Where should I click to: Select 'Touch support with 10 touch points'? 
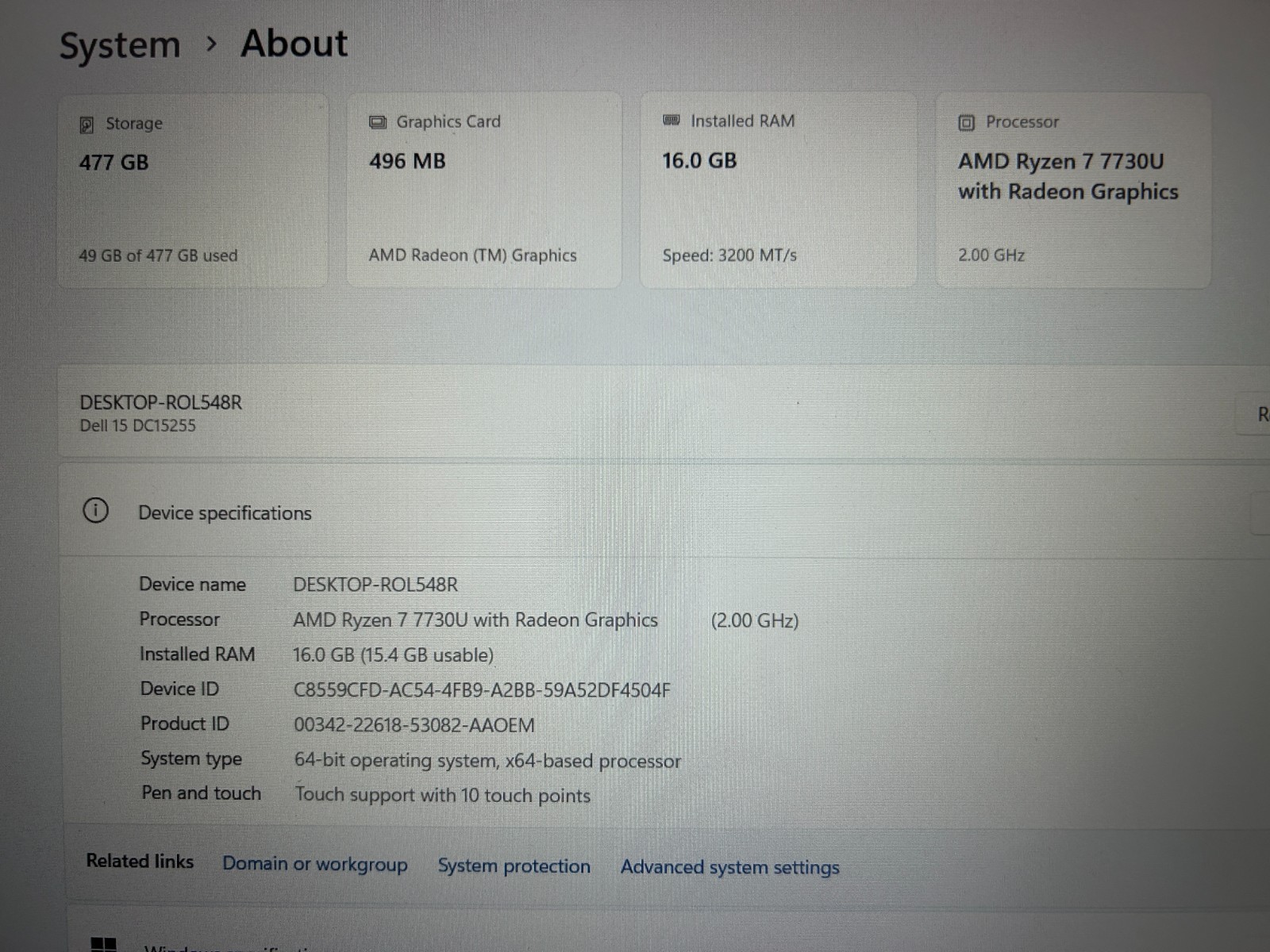[443, 795]
